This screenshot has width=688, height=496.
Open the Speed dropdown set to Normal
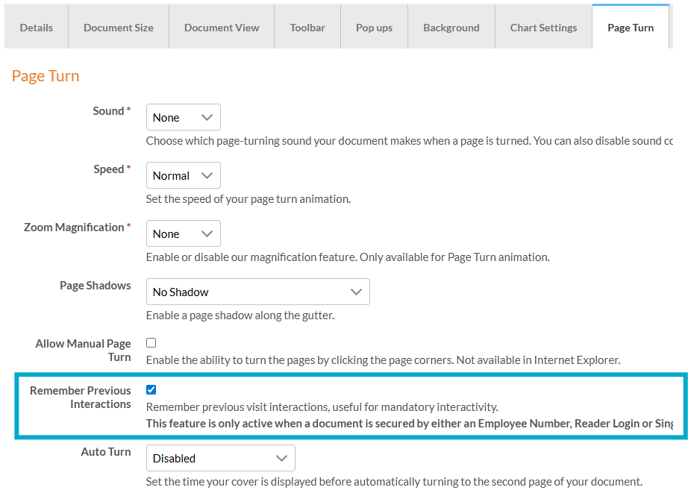click(x=183, y=176)
